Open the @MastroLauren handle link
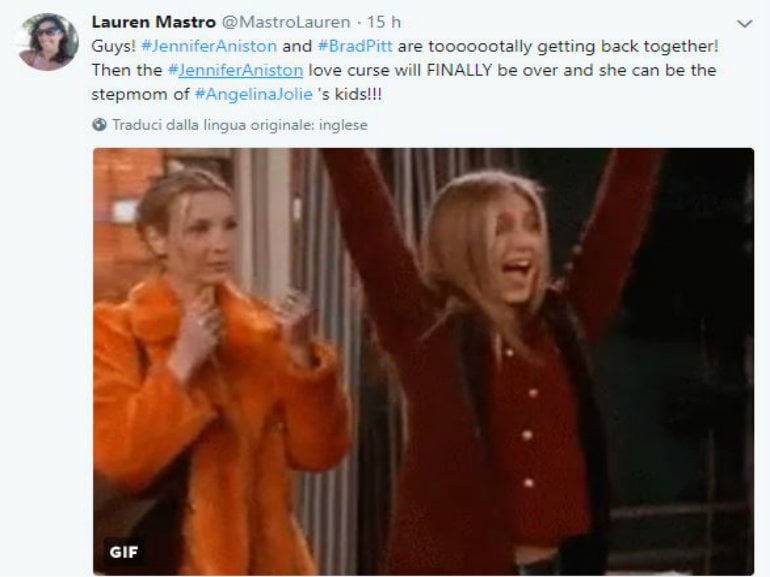The height and width of the screenshot is (577, 770). (286, 22)
